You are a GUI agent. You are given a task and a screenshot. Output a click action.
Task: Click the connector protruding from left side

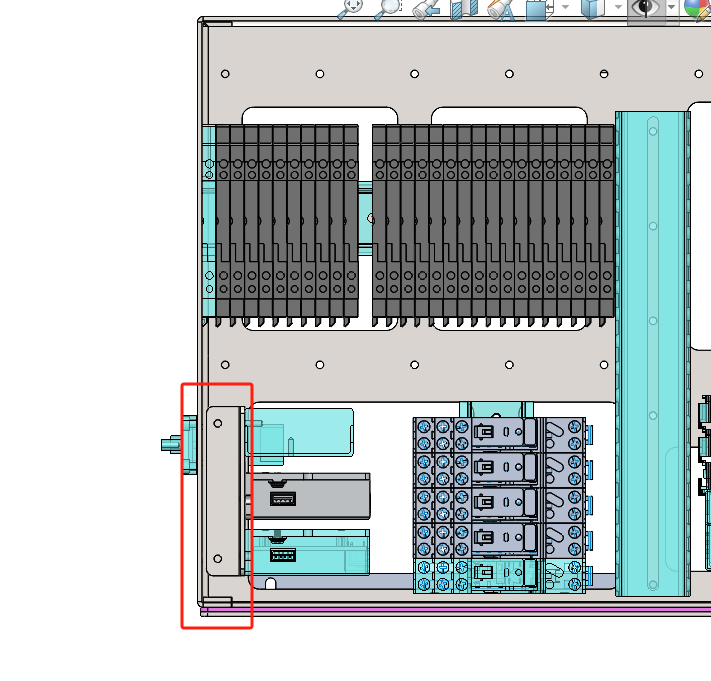[171, 443]
